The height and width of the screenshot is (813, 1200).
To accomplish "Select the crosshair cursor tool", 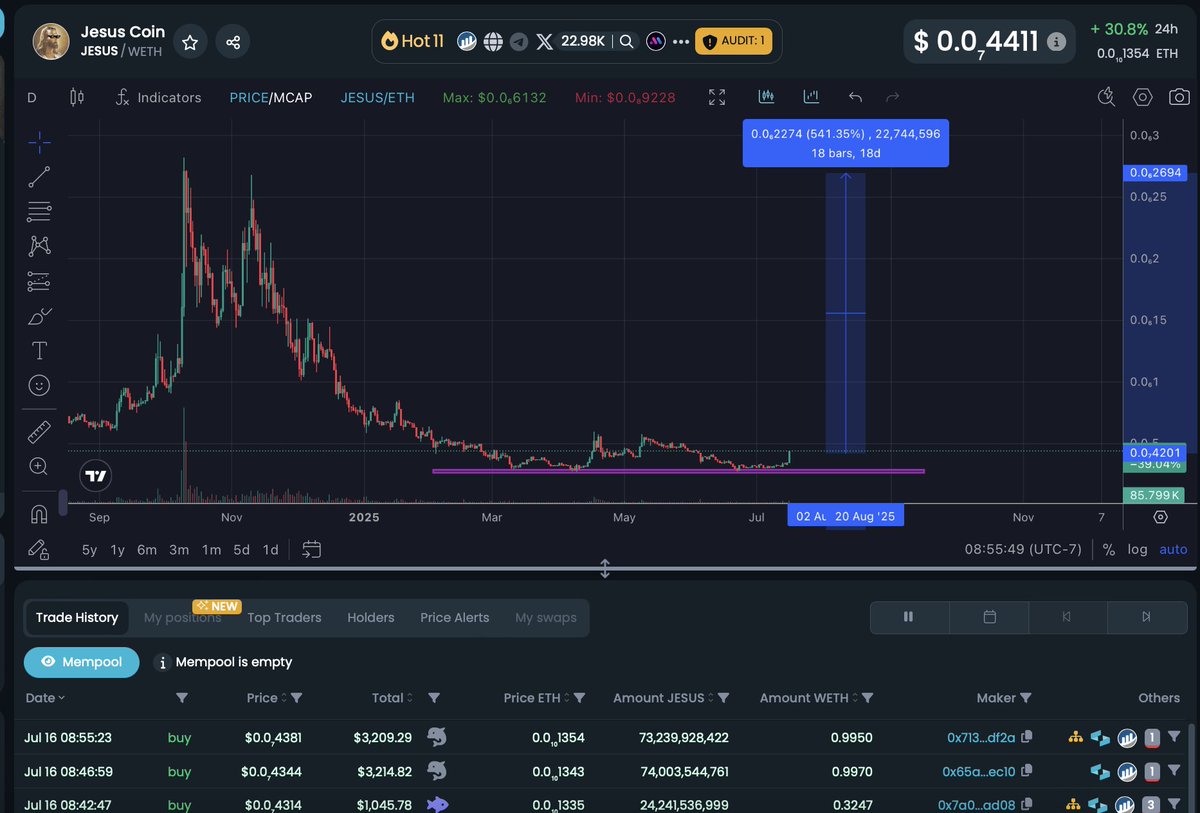I will click(x=39, y=143).
